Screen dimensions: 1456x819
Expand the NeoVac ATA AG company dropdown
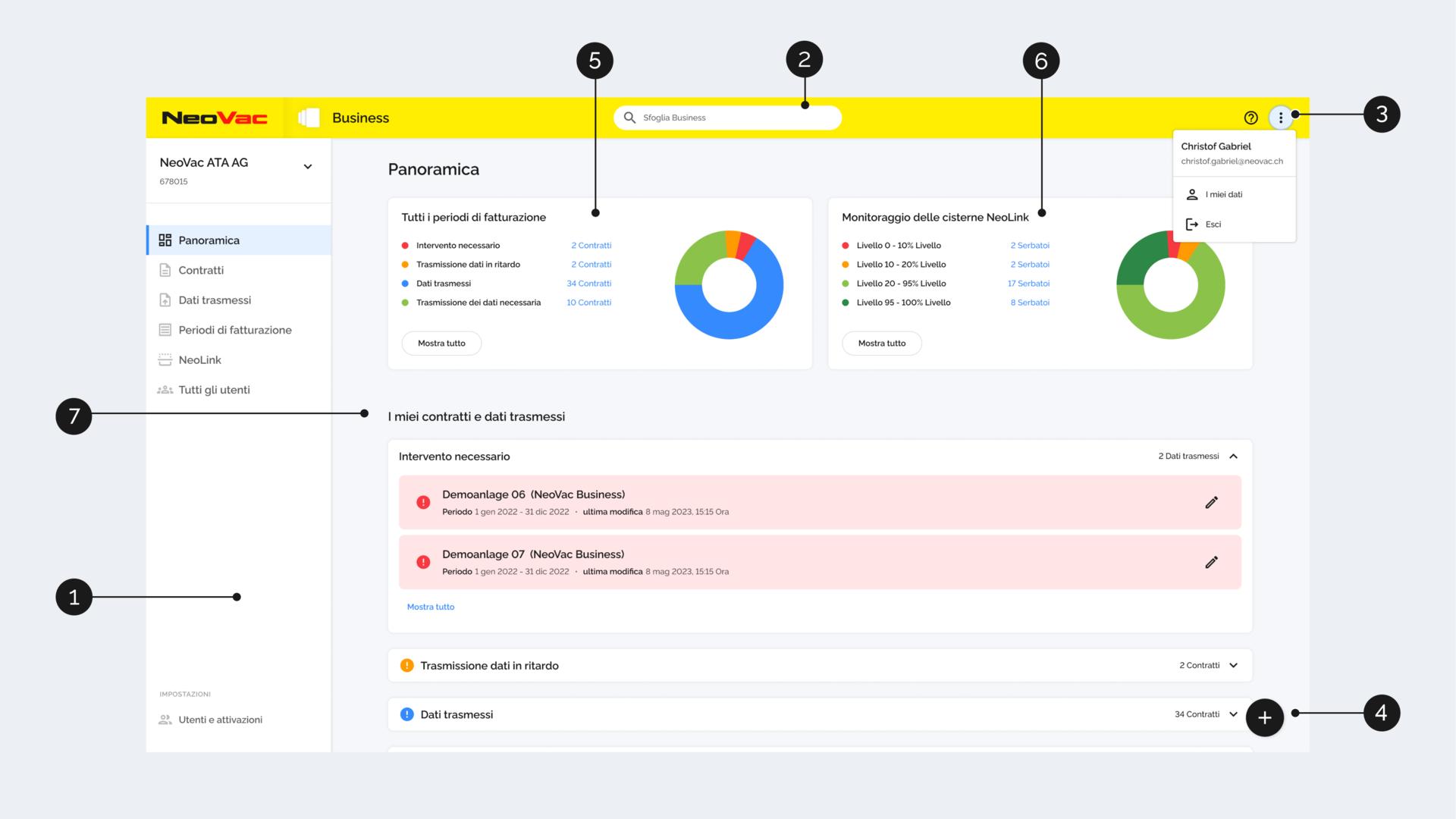[x=308, y=167]
